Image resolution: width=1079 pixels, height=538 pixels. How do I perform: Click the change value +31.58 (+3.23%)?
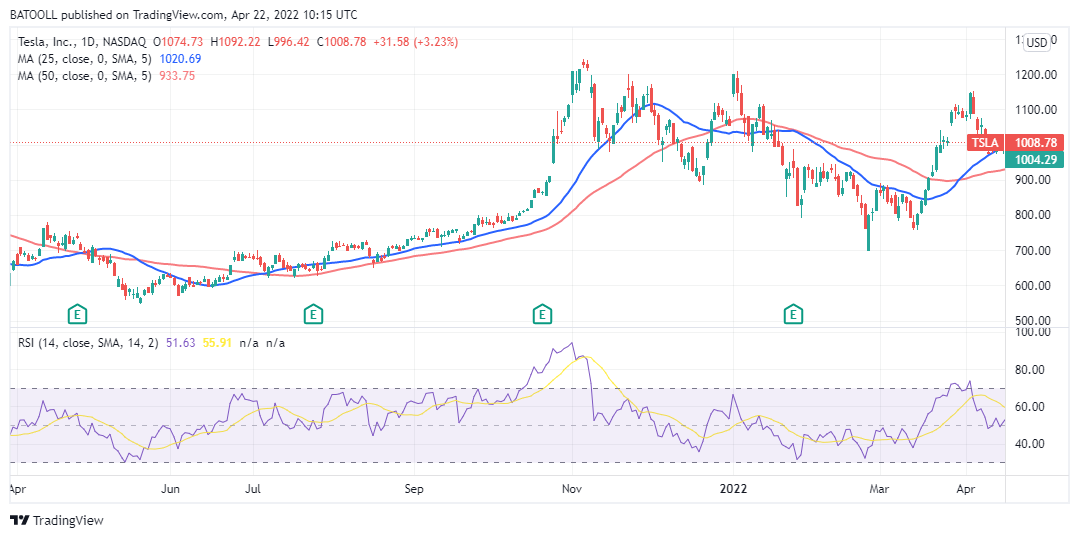[416, 42]
